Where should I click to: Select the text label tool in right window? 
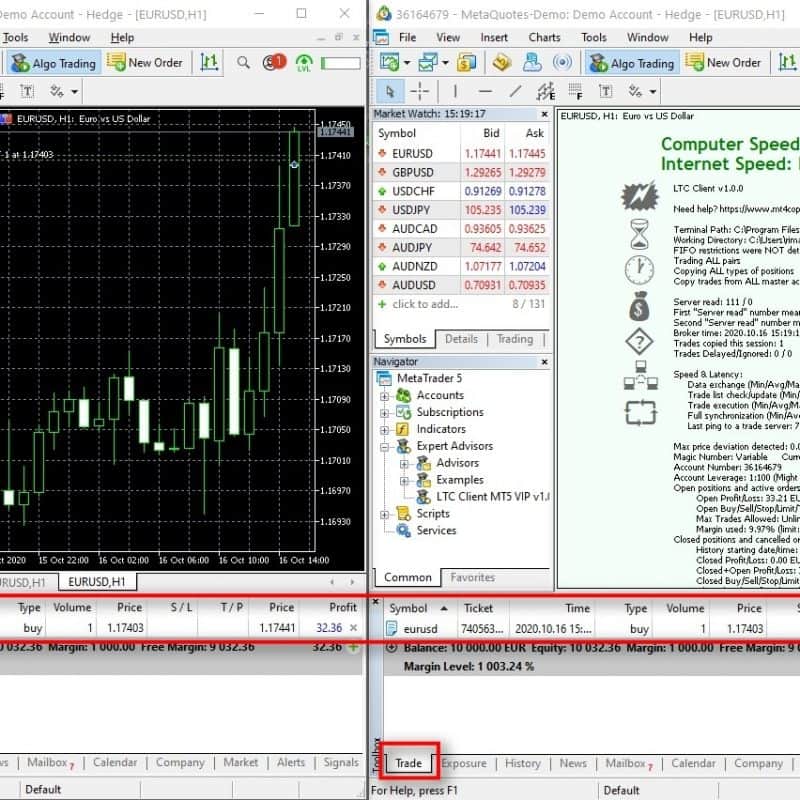[x=606, y=92]
